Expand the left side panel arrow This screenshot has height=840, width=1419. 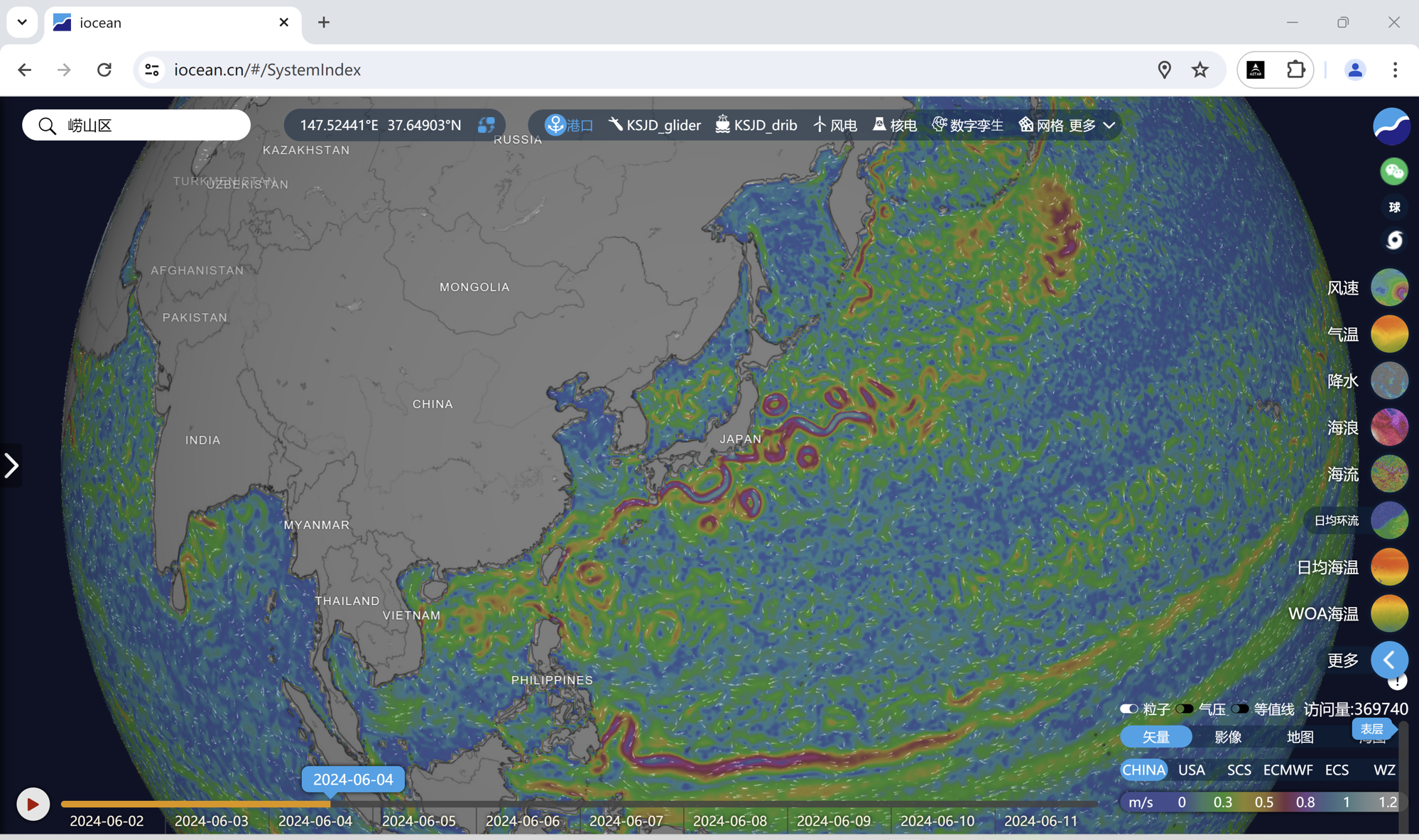[11, 466]
